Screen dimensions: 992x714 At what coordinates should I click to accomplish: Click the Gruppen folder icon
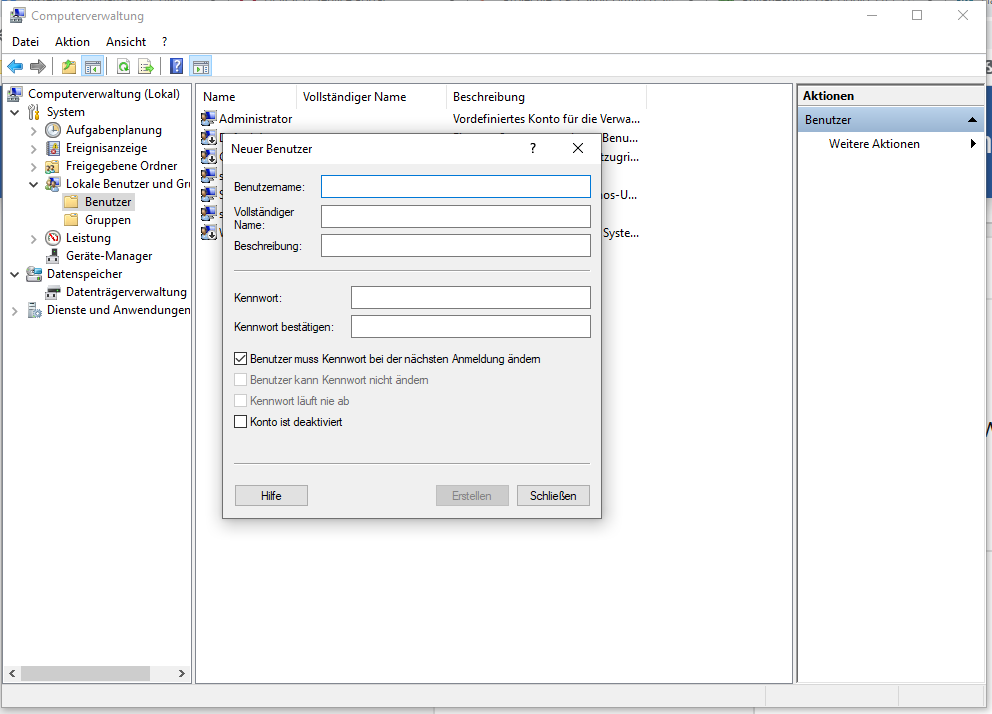(x=71, y=220)
